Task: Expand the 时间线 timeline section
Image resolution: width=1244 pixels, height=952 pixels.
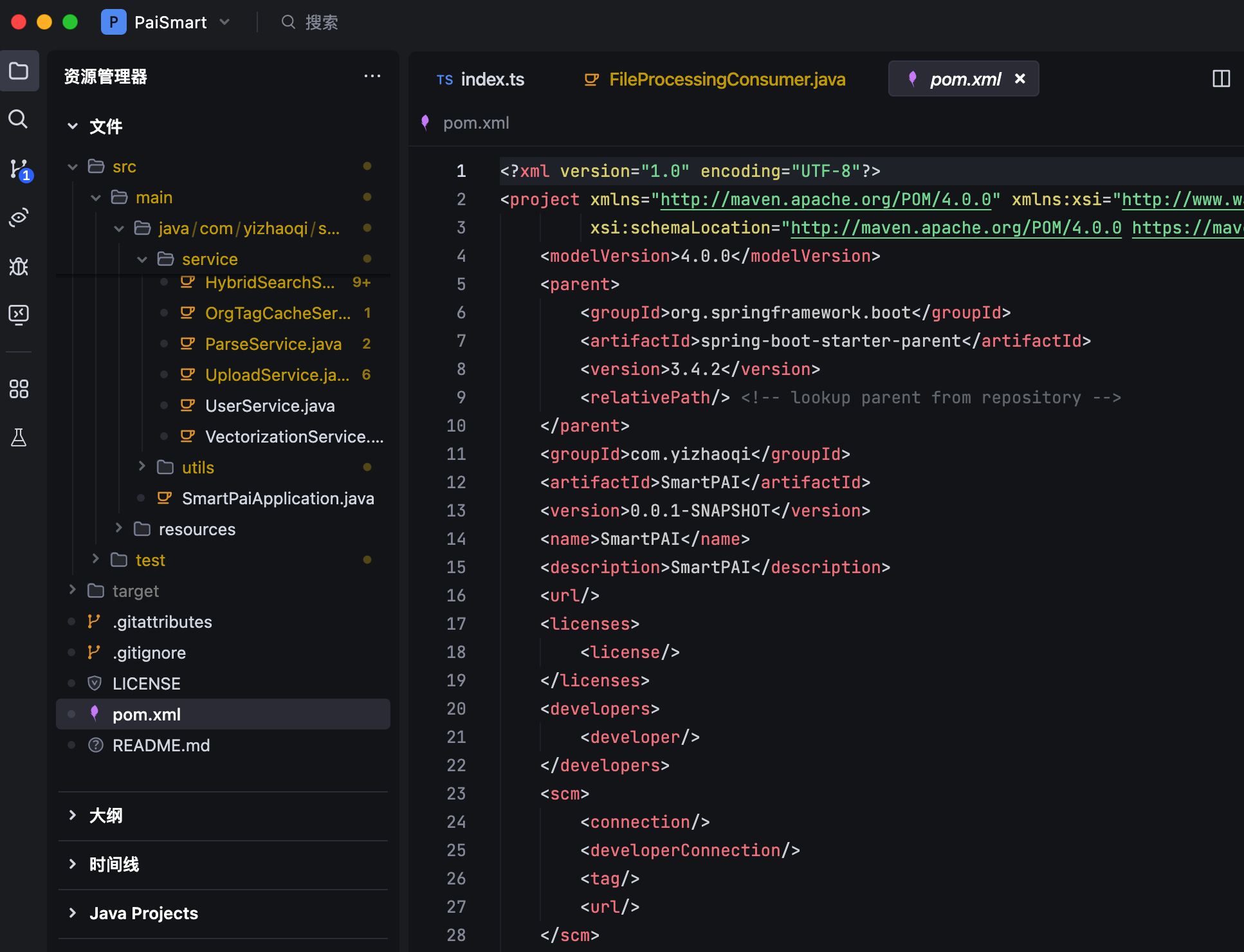Action: pyautogui.click(x=73, y=864)
